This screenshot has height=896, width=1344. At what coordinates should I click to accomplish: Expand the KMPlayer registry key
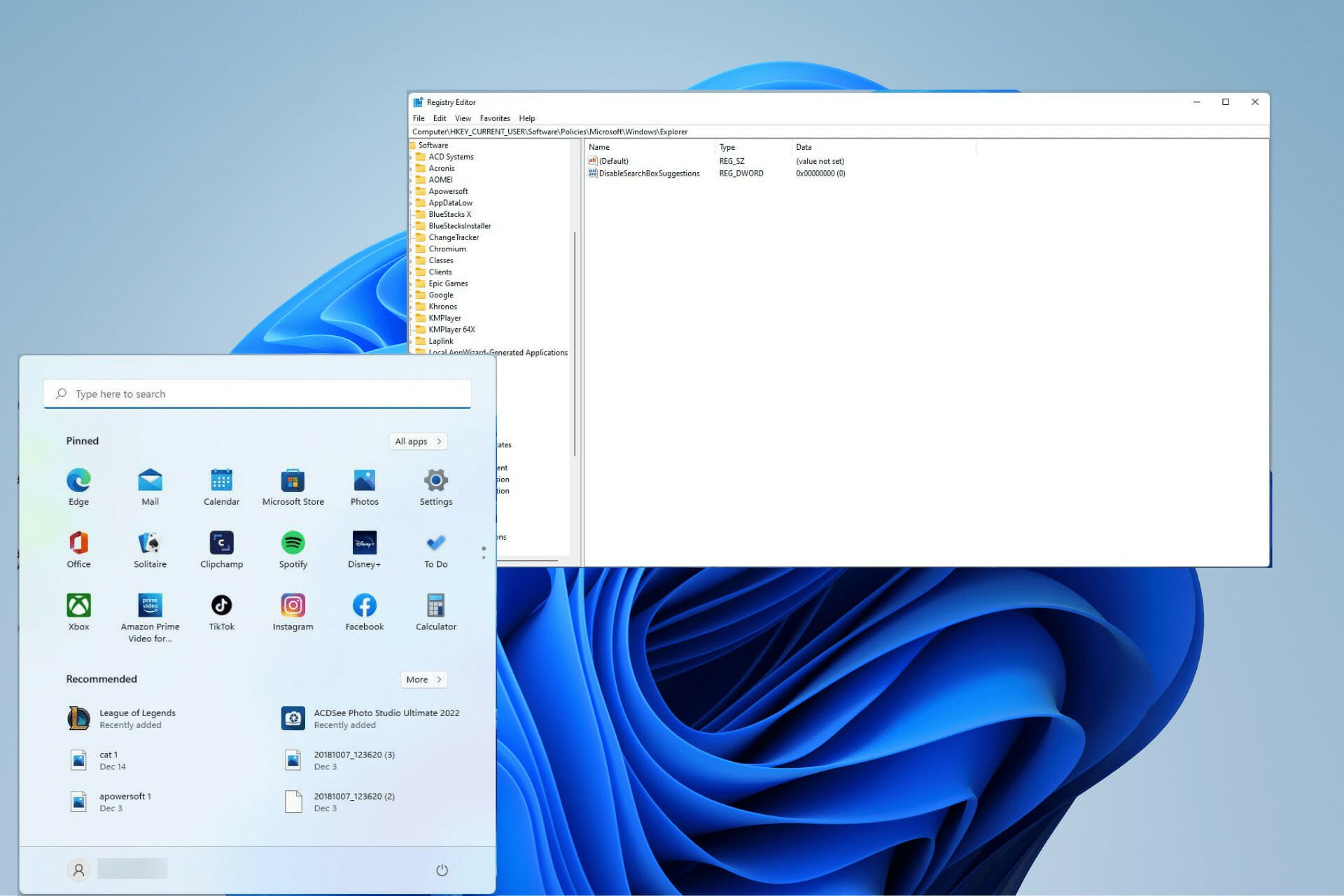click(x=411, y=318)
